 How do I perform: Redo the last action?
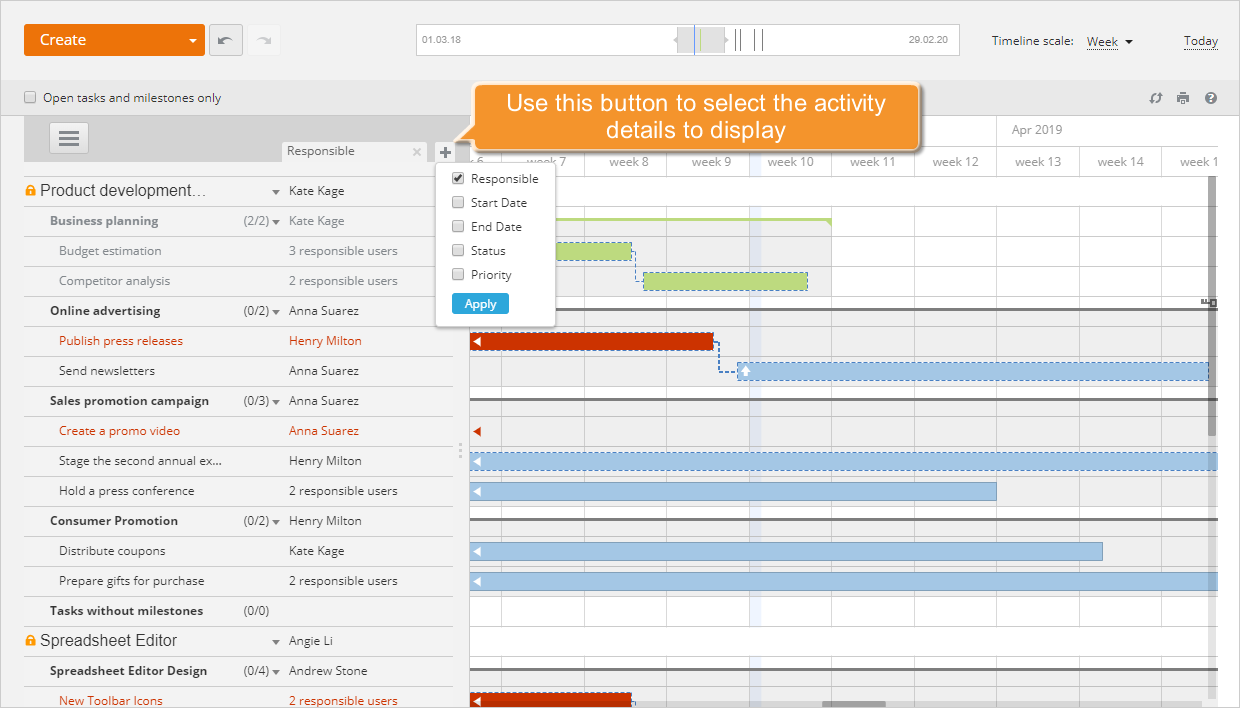click(x=262, y=39)
